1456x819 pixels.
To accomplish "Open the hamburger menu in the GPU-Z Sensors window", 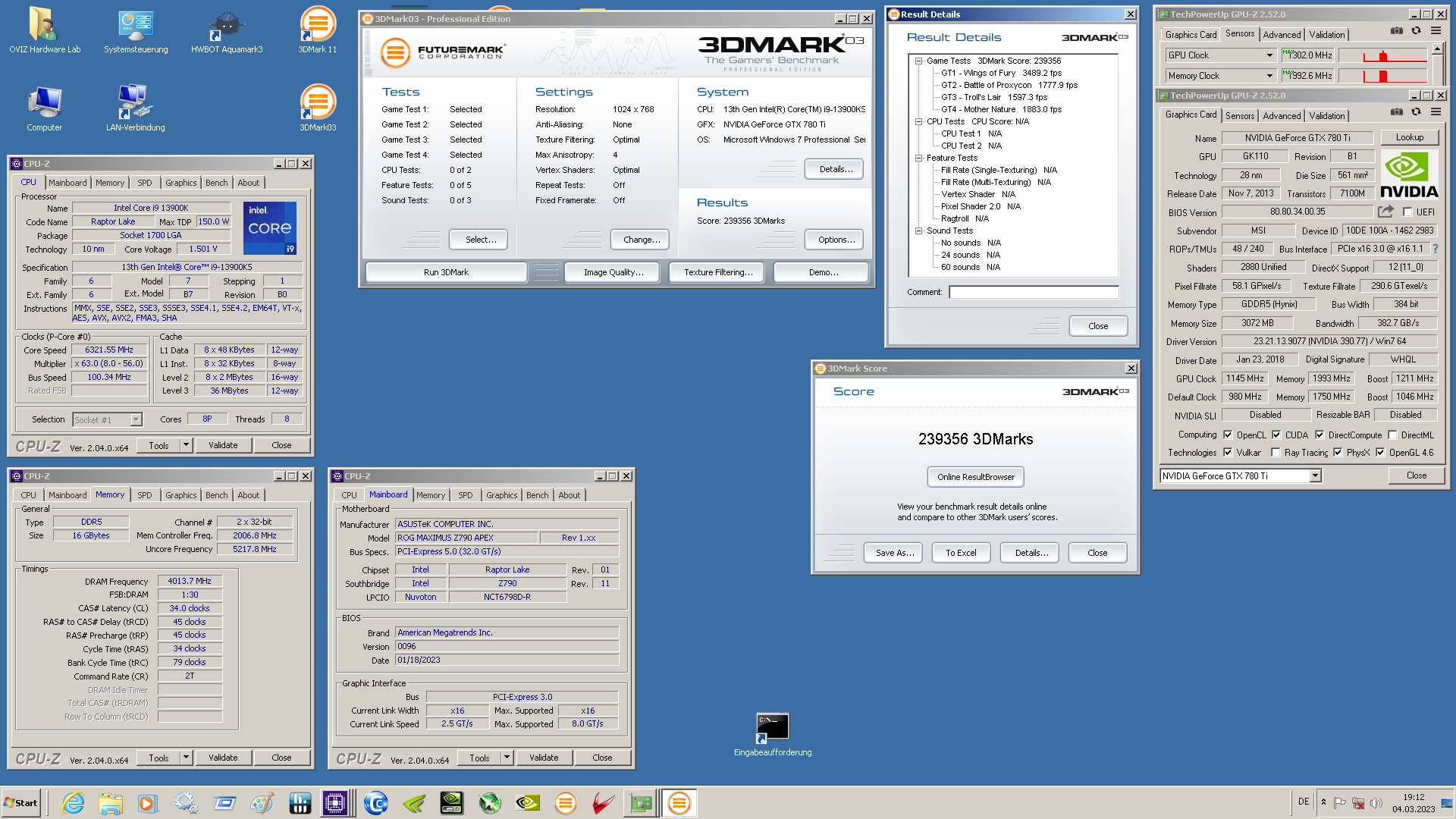I will click(1436, 30).
